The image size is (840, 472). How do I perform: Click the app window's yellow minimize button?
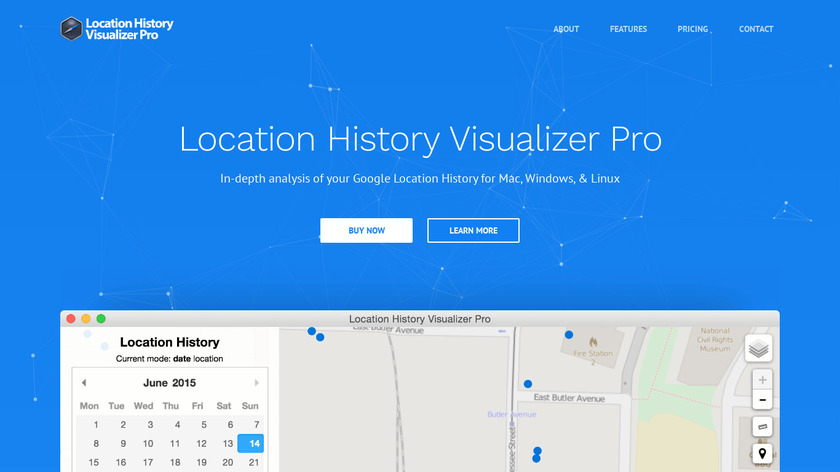(x=86, y=319)
